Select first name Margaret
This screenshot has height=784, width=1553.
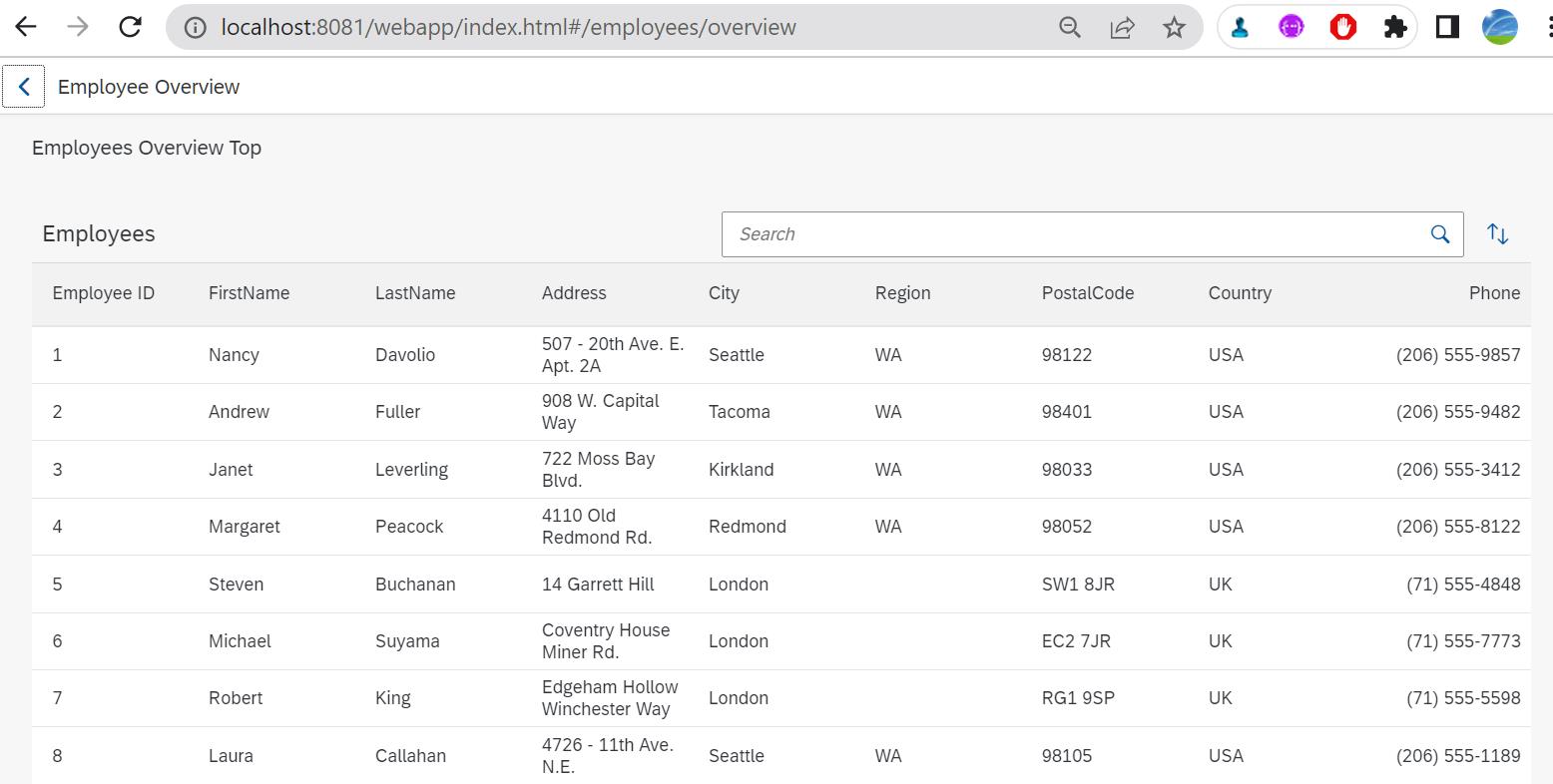245,527
